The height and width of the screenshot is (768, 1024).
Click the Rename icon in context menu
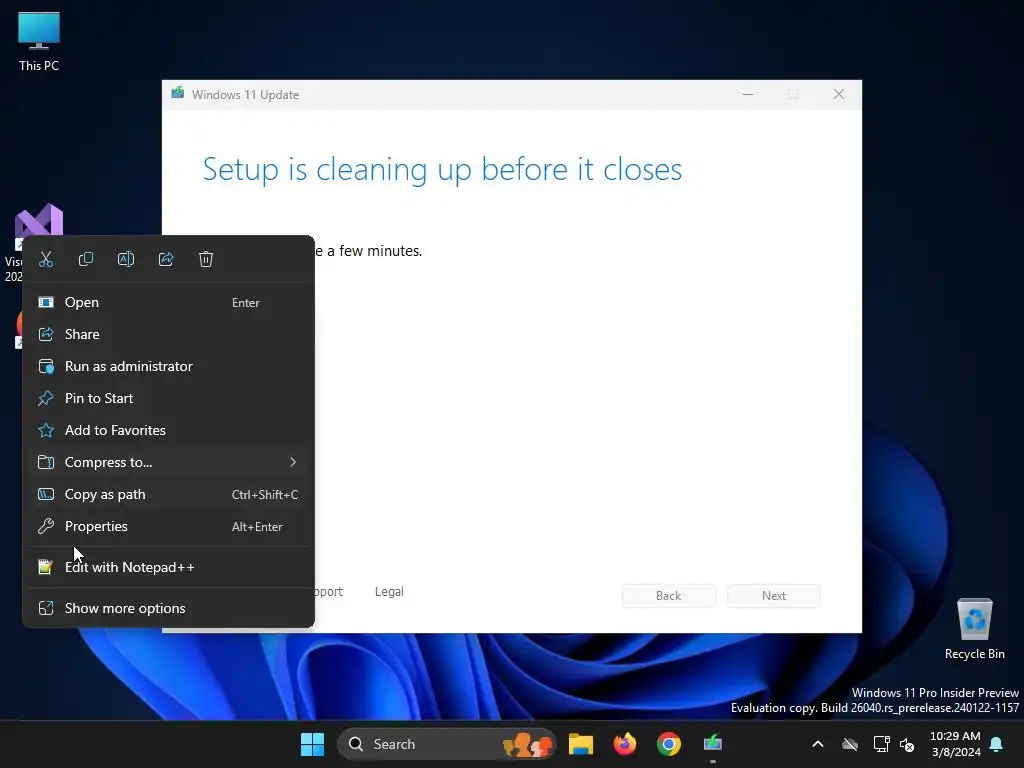(126, 259)
